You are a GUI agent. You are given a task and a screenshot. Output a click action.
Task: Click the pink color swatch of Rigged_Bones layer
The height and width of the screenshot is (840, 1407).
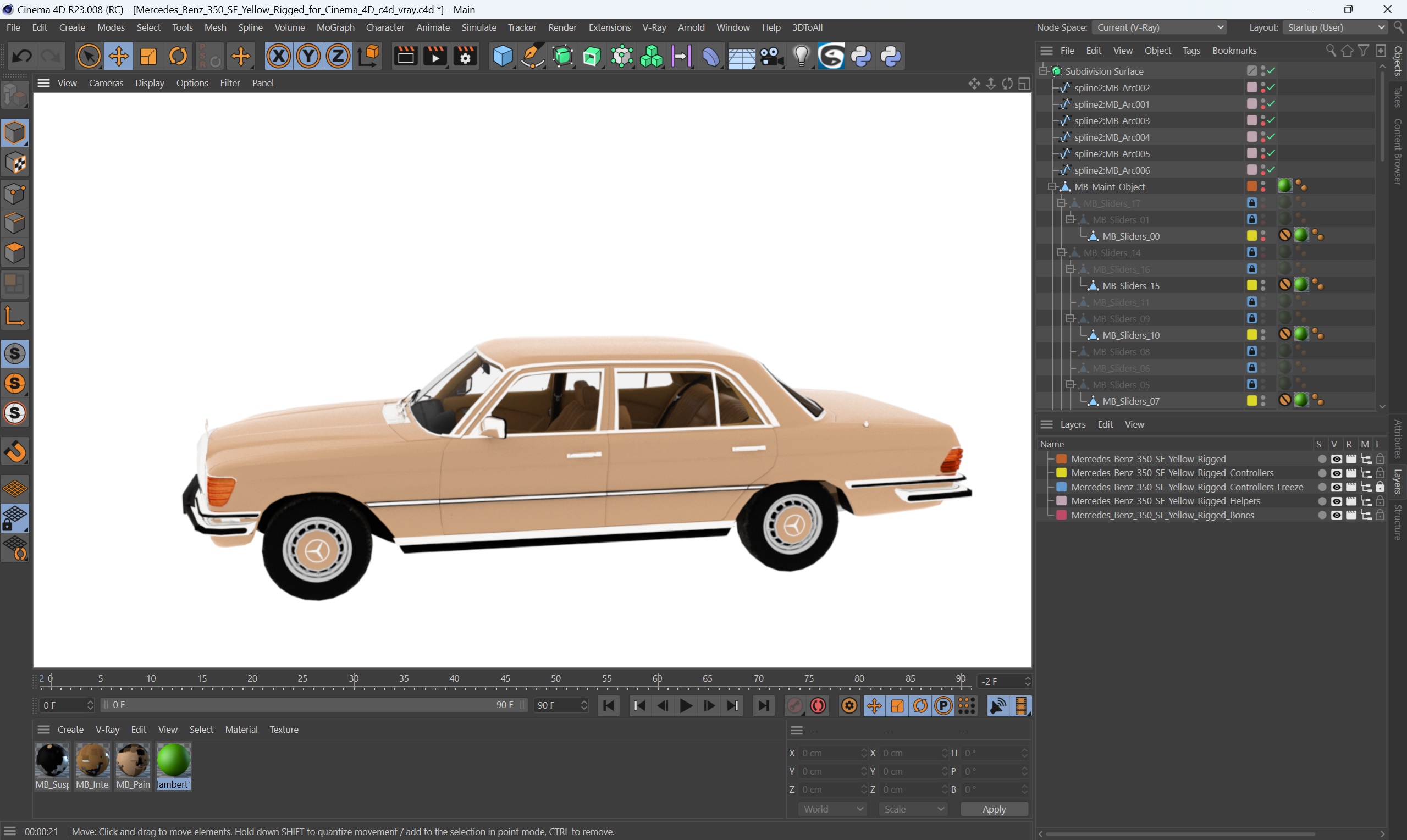(1062, 515)
